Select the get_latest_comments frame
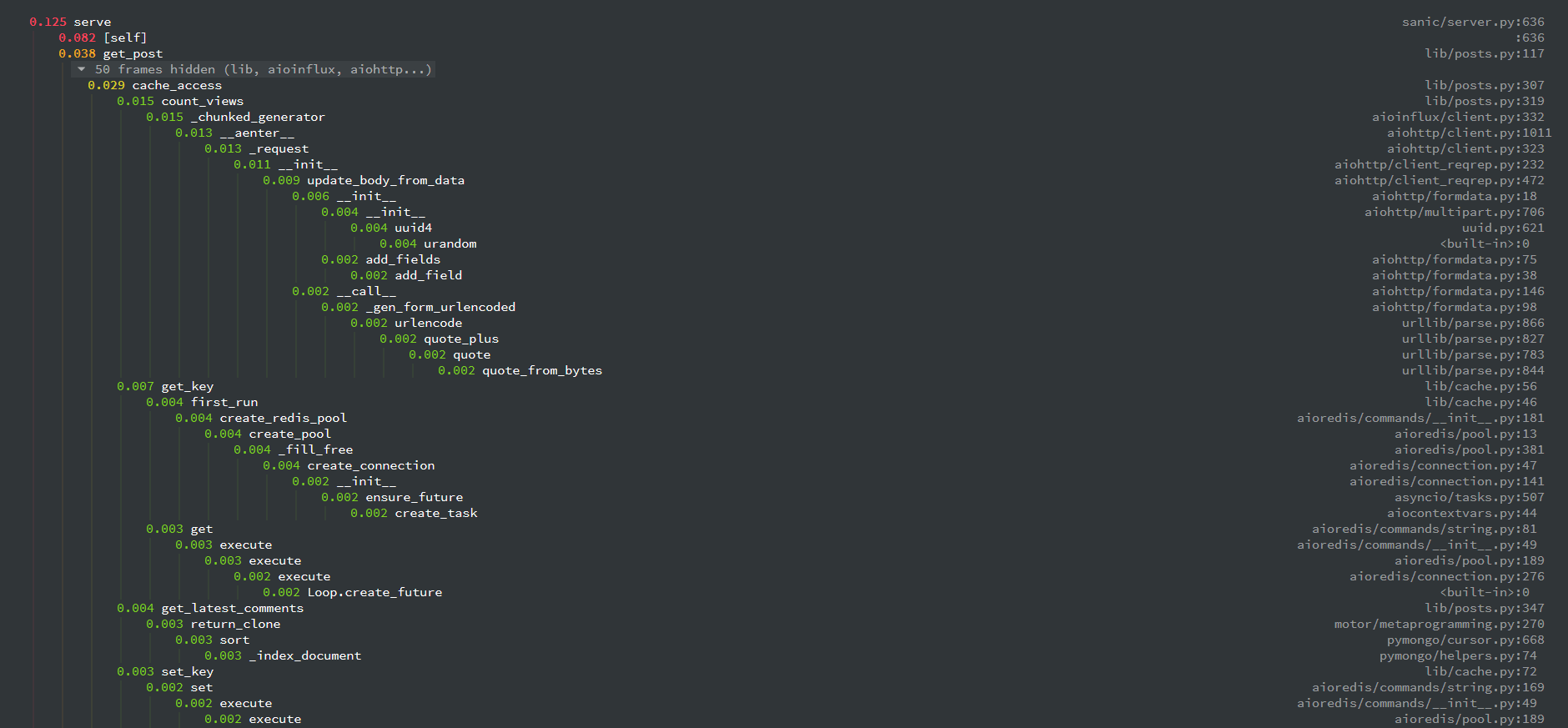The height and width of the screenshot is (728, 1568). [x=232, y=608]
